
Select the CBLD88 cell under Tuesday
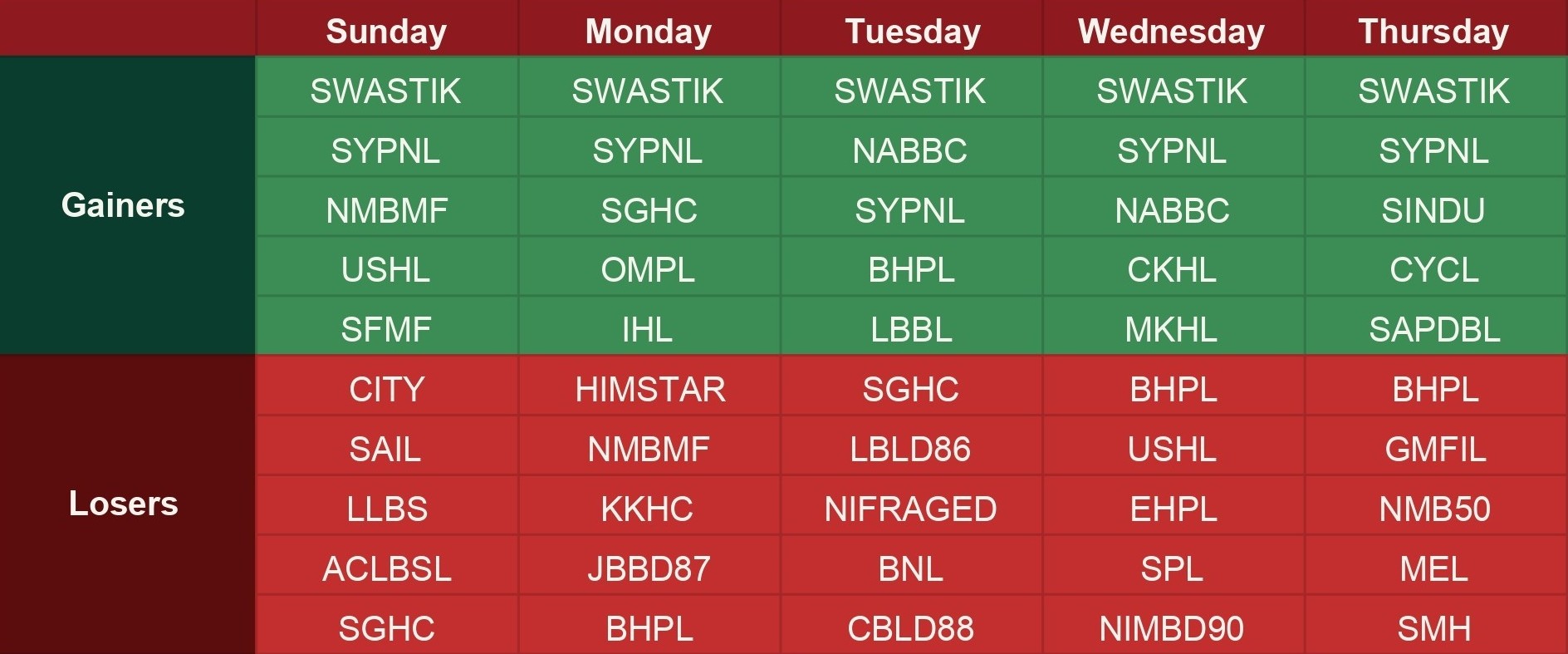910,629
